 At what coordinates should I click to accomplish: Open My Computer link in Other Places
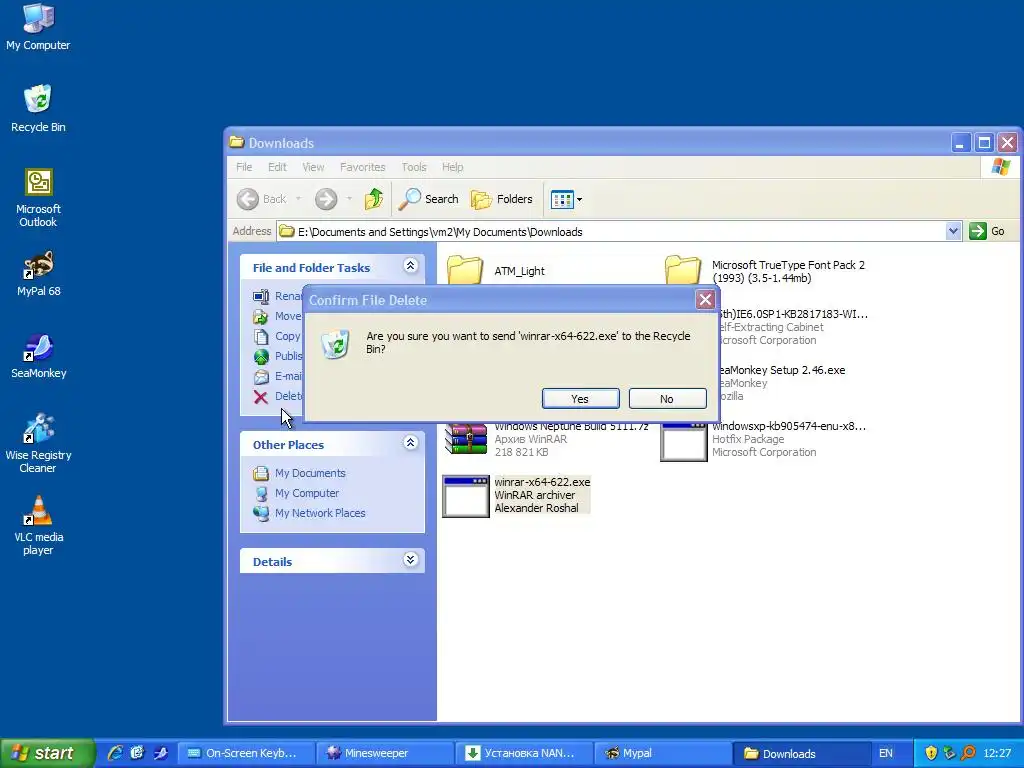307,493
